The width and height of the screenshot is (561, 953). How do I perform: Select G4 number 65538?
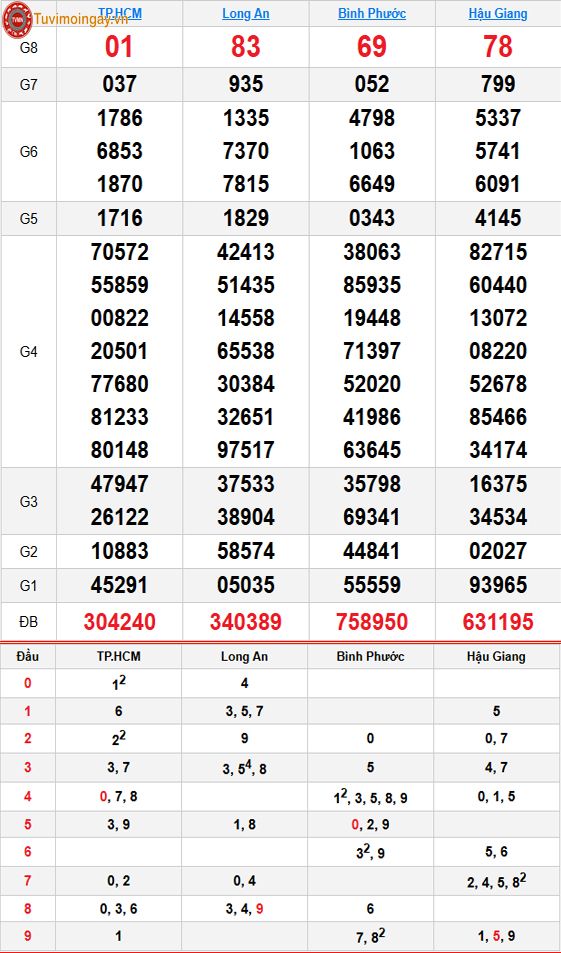(246, 351)
